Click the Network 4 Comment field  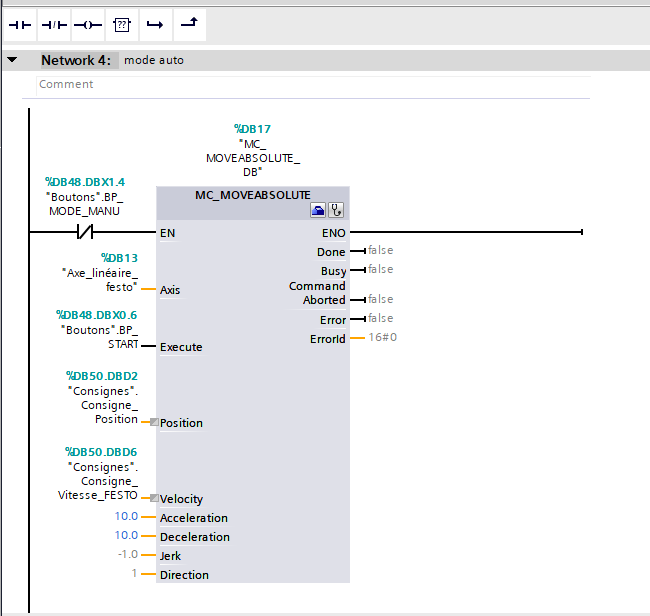(x=313, y=84)
